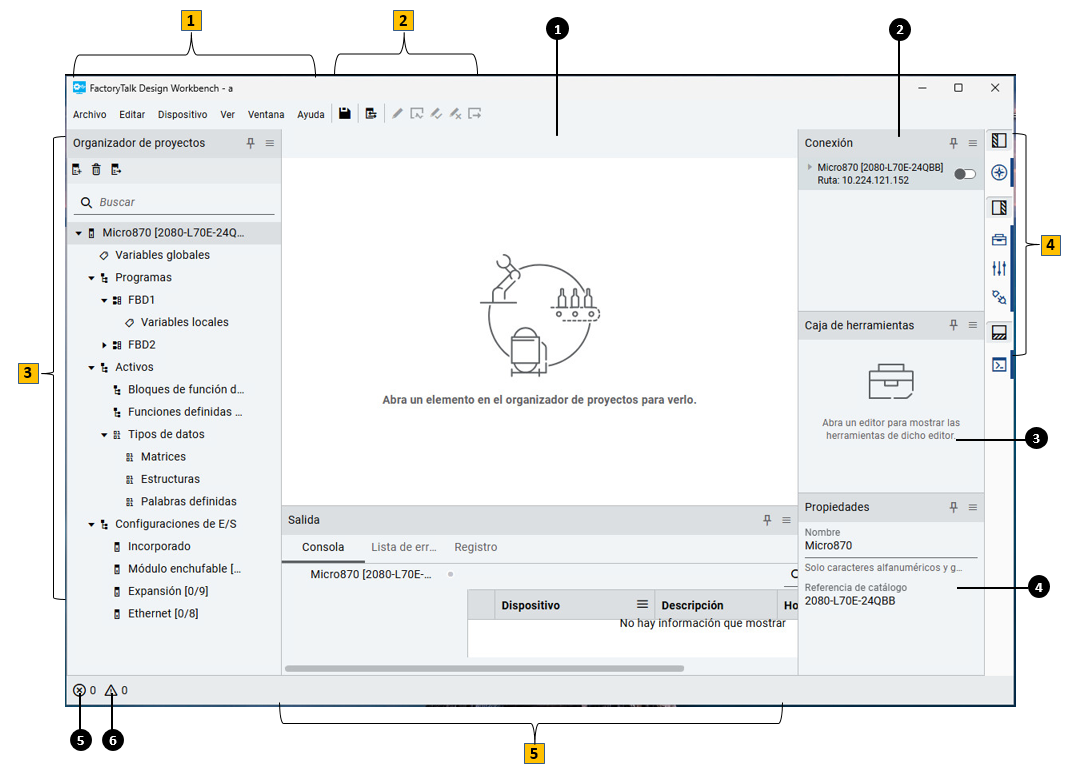Open Organizador de proyectos panel menu
Screen dimensions: 1065x768
point(270,143)
